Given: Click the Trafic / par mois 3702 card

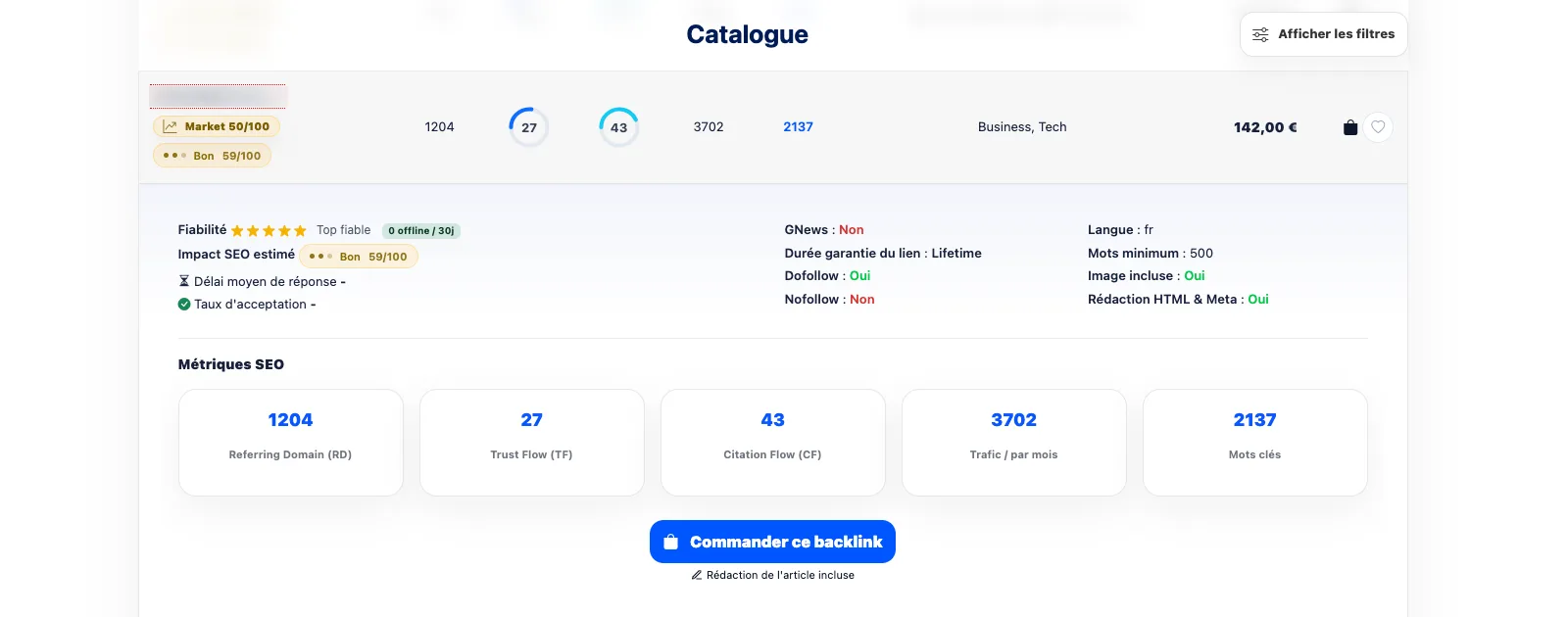Looking at the screenshot, I should (x=1014, y=443).
